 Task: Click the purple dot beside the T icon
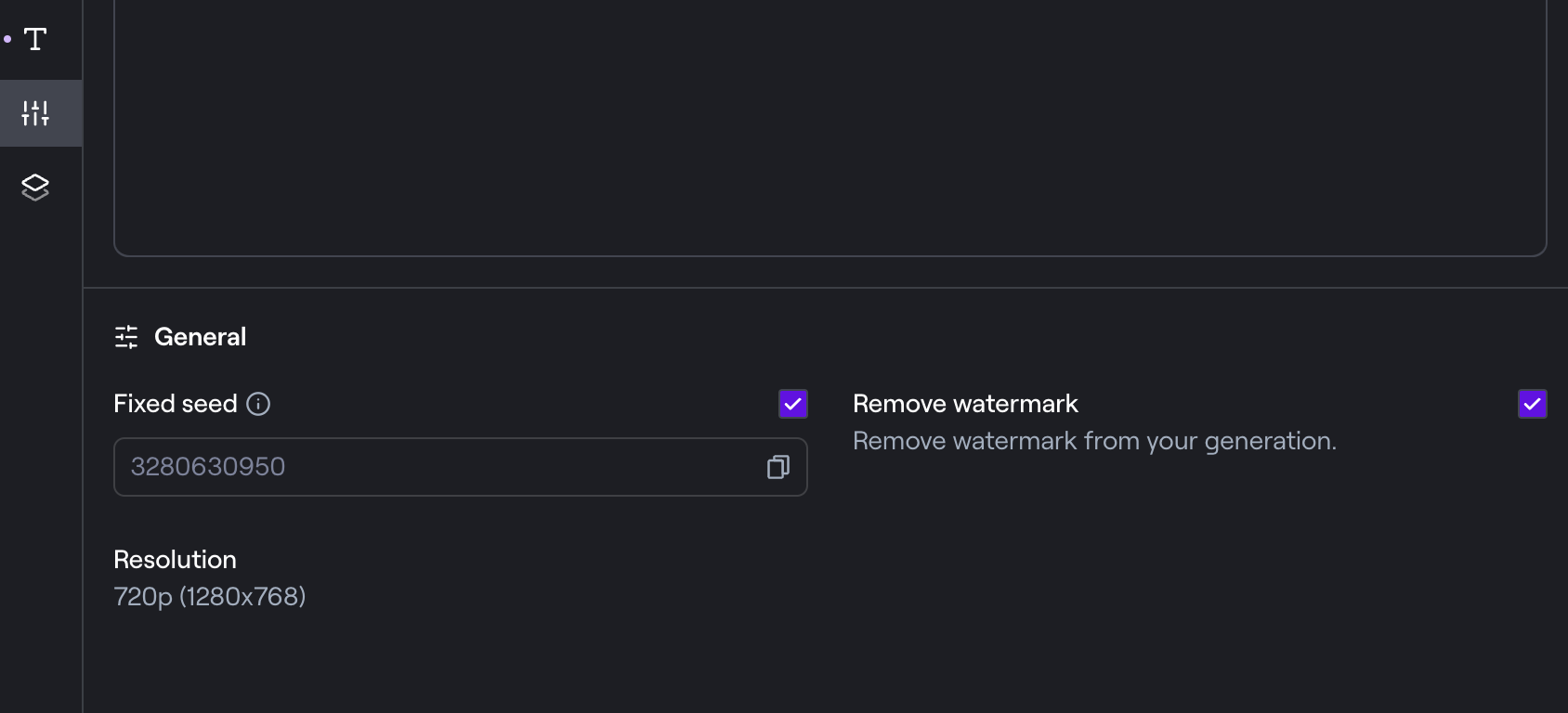point(7,39)
